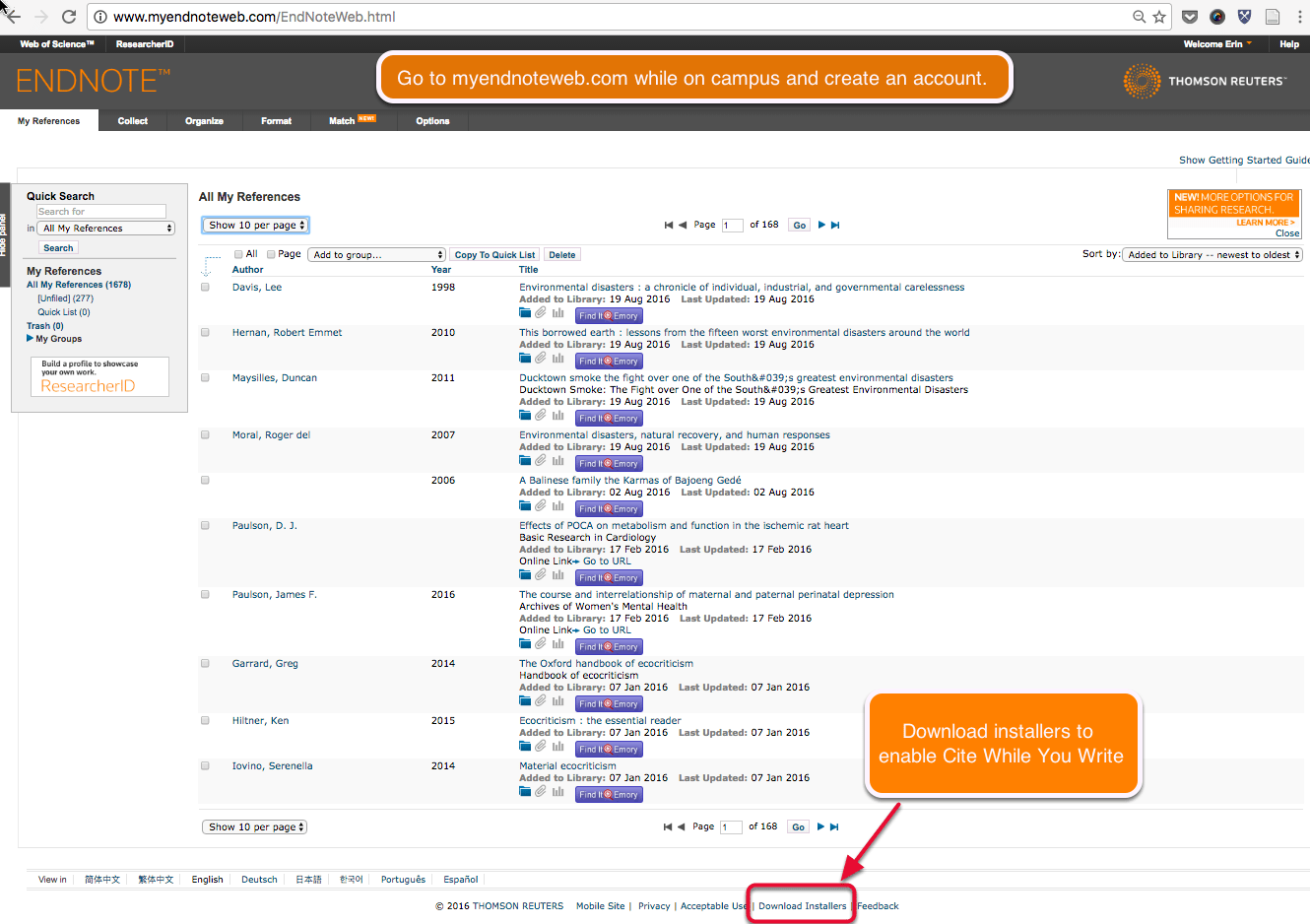The width and height of the screenshot is (1310, 924).
Task: Click the folder icon for the Garrard, Greg entry
Action: [525, 701]
